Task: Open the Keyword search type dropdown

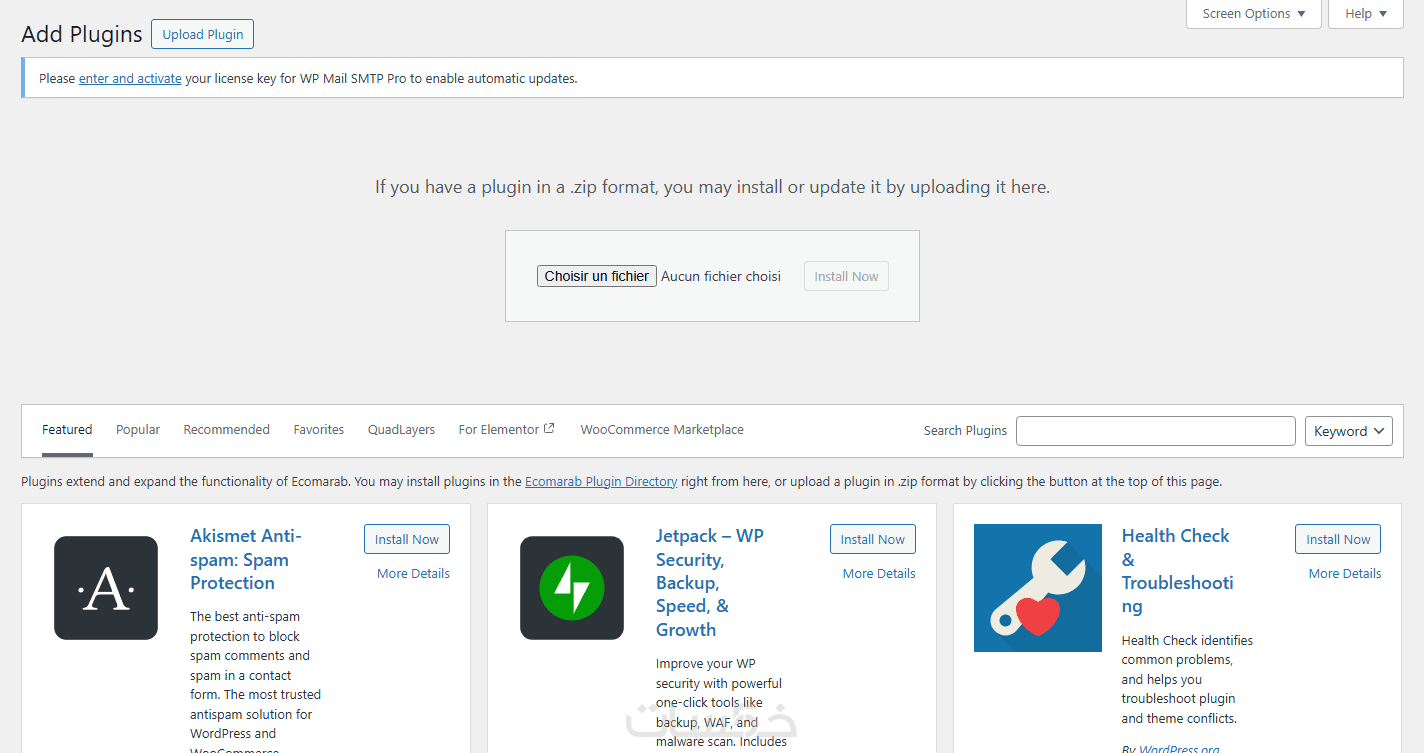Action: click(x=1349, y=431)
